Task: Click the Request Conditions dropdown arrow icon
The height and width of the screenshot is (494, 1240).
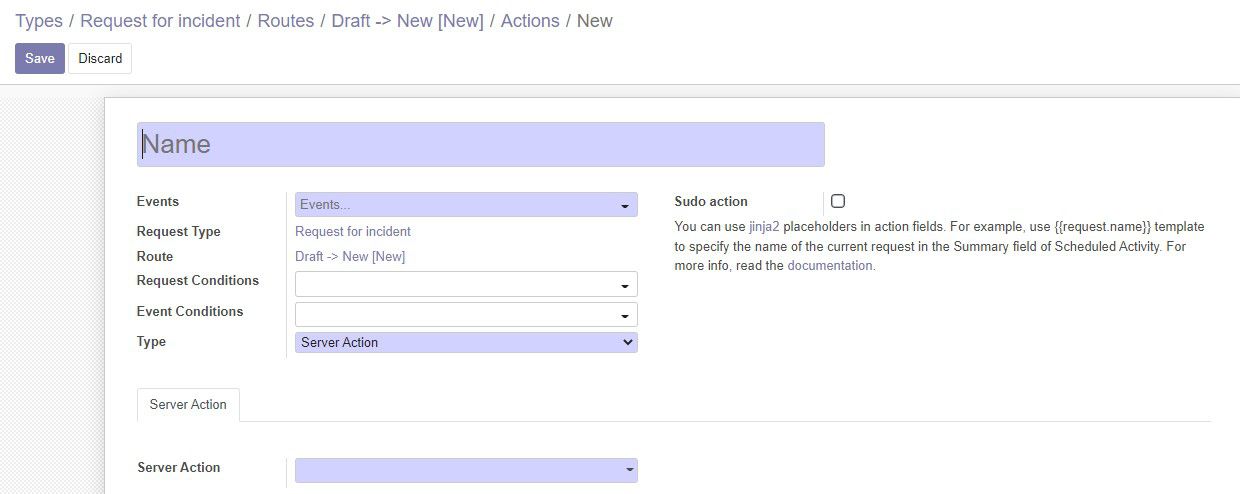Action: [625, 286]
